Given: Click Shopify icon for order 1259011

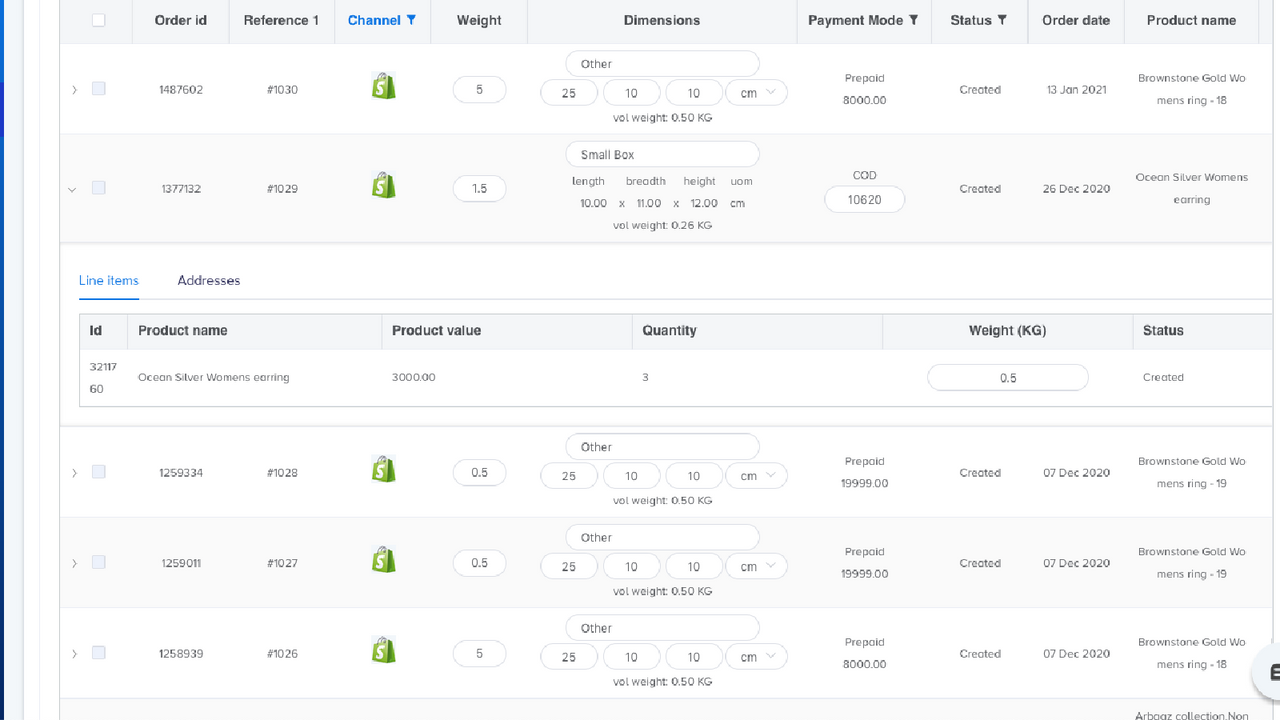Looking at the screenshot, I should [384, 559].
